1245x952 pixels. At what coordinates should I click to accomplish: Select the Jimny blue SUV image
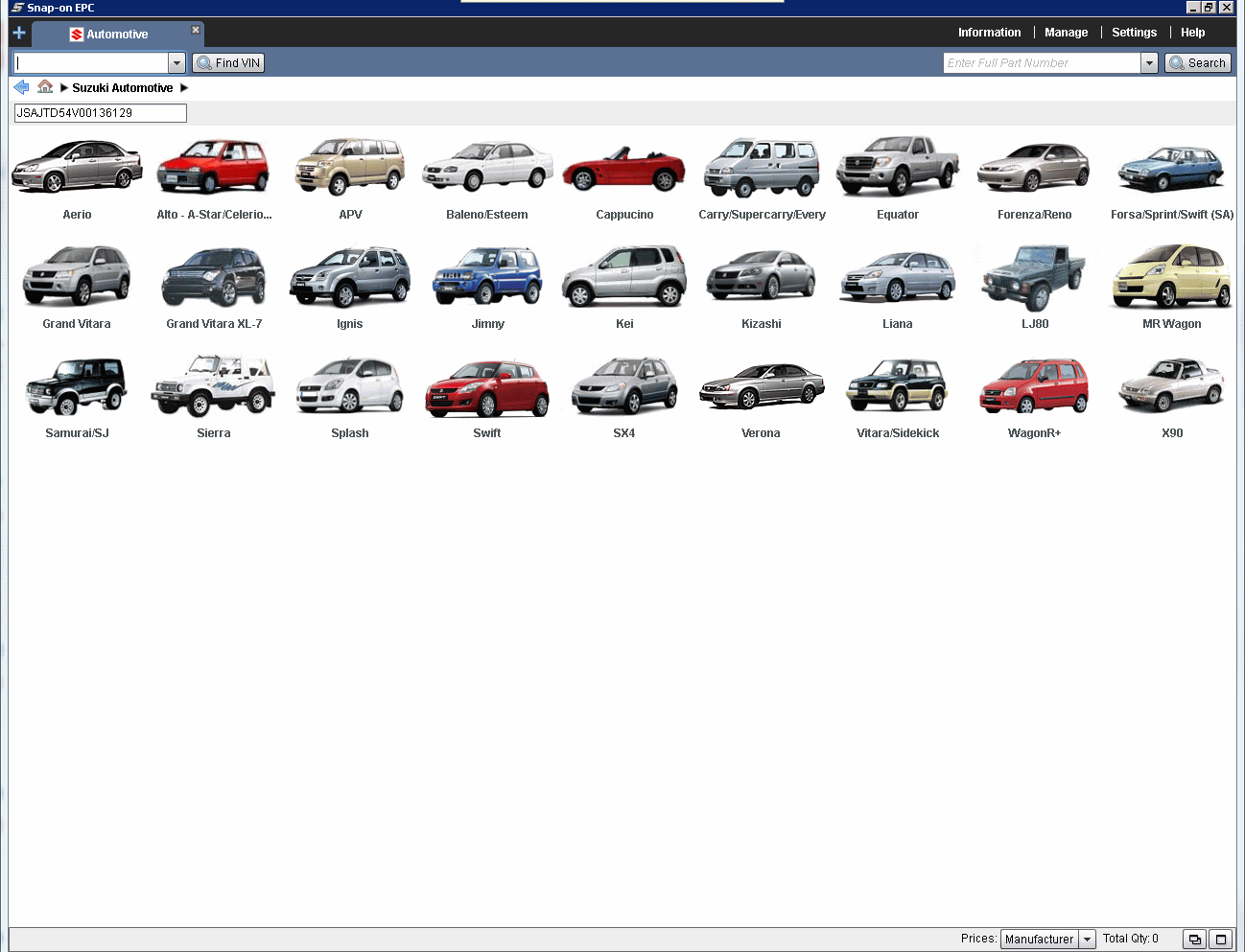487,275
